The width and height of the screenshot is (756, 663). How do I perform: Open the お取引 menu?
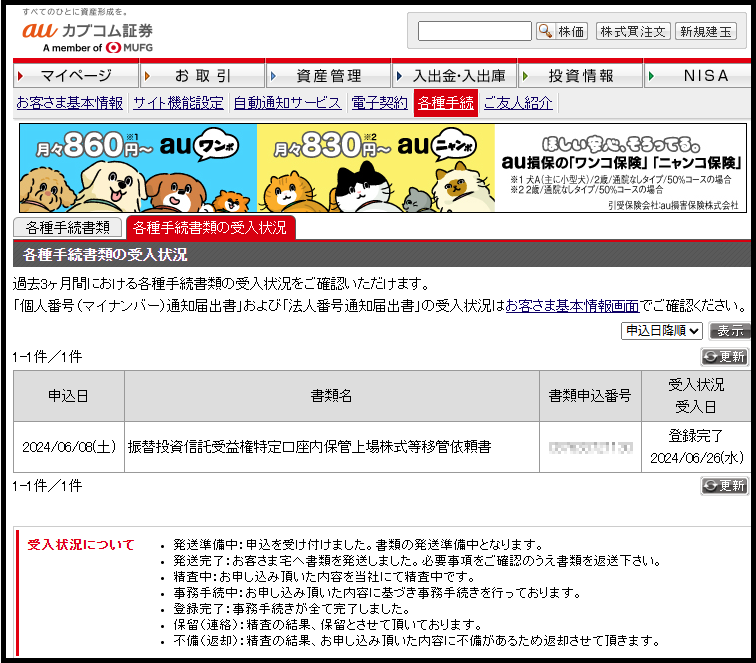[202, 75]
